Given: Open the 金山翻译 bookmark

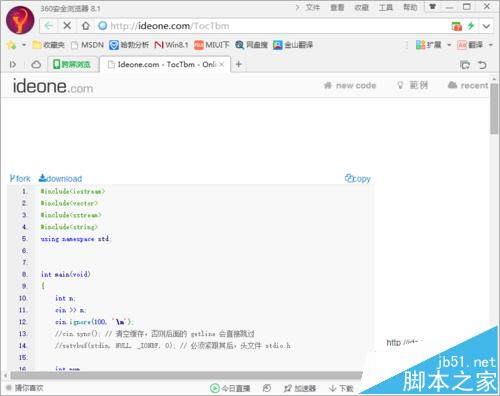Looking at the screenshot, I should [293, 45].
